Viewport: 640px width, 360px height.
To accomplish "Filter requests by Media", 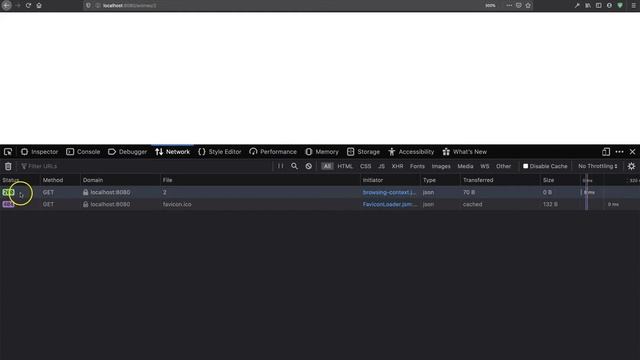I will click(x=465, y=166).
